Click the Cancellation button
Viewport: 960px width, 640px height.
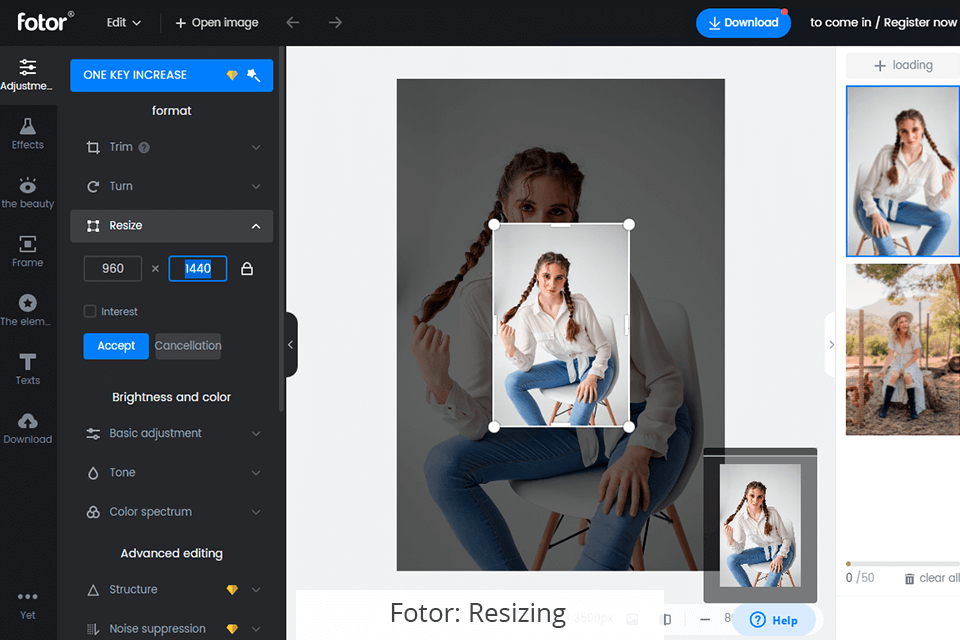coord(188,346)
